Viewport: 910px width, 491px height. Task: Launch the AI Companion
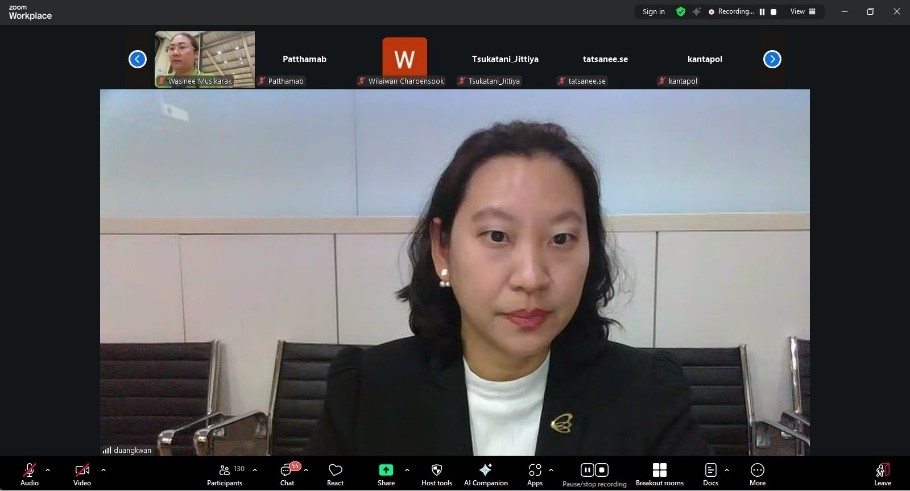coord(485,470)
